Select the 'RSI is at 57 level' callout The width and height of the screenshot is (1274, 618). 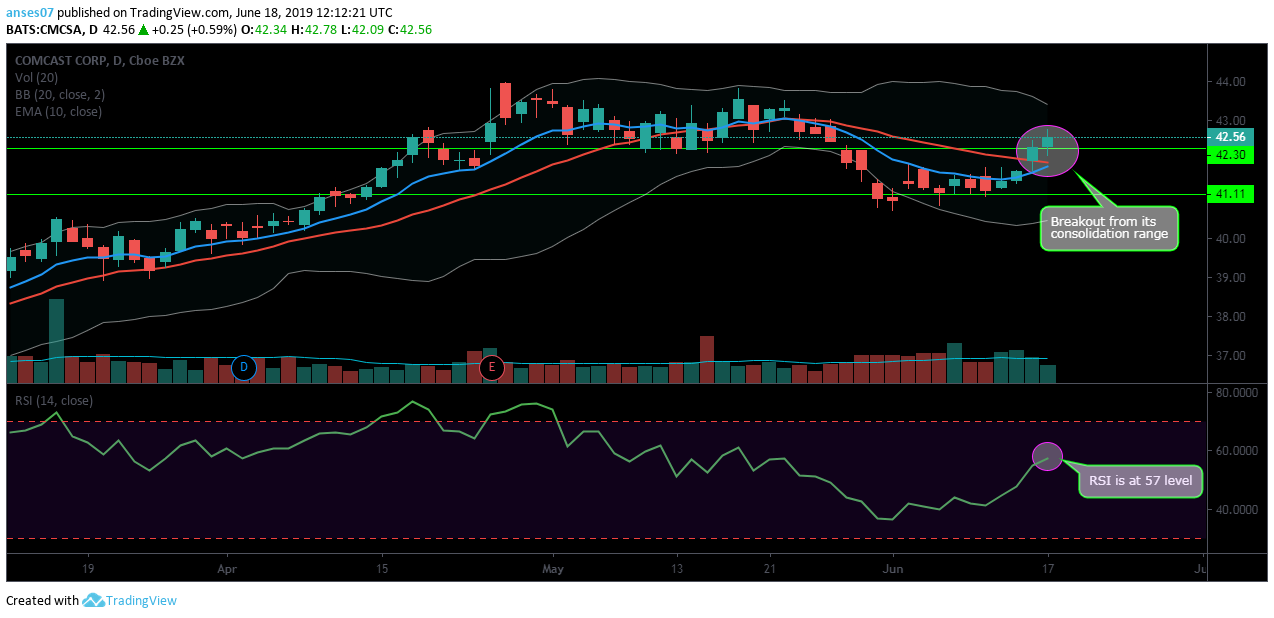(1140, 481)
